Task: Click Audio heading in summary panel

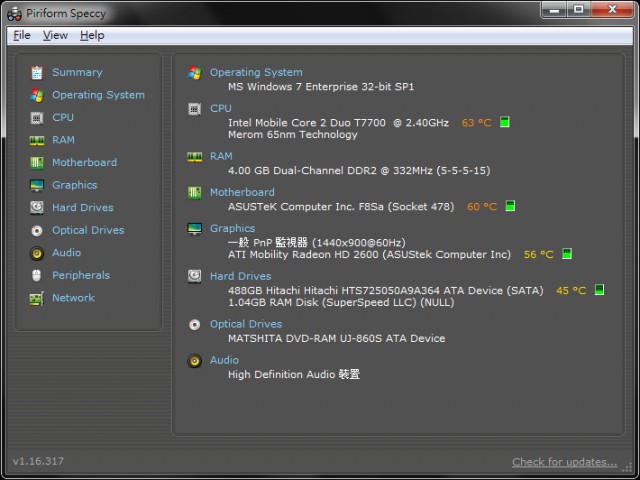Action: (224, 360)
